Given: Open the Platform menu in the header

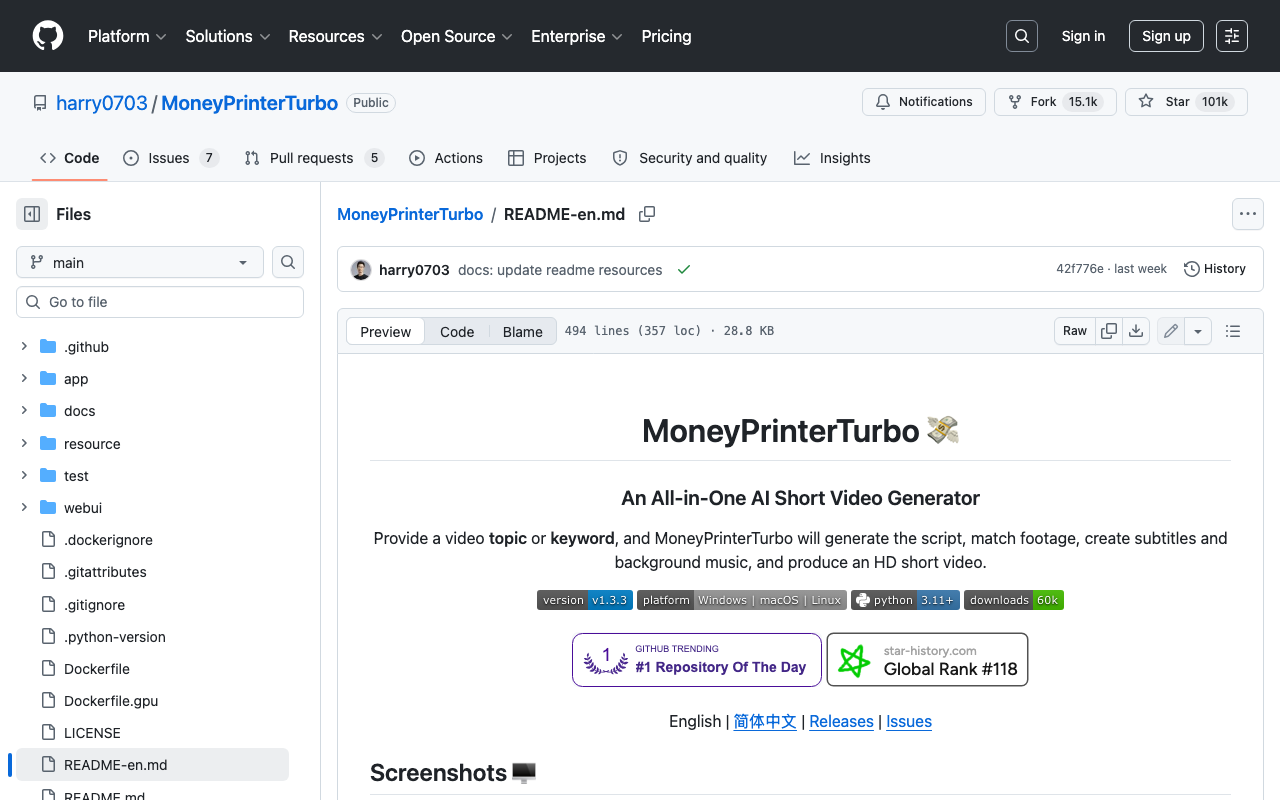Looking at the screenshot, I should click(x=127, y=36).
